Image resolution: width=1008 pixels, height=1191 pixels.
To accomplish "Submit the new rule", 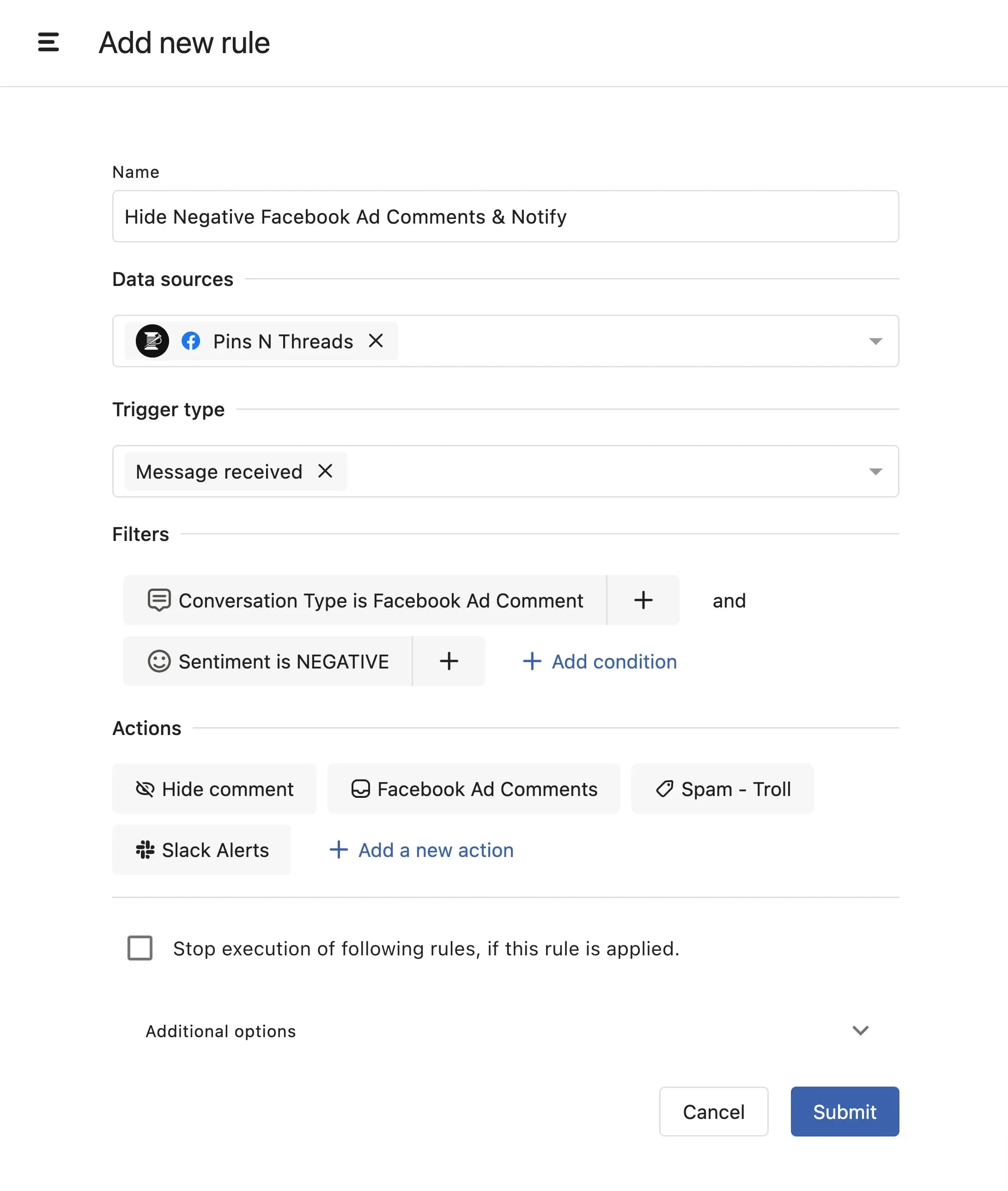I will coord(844,1112).
